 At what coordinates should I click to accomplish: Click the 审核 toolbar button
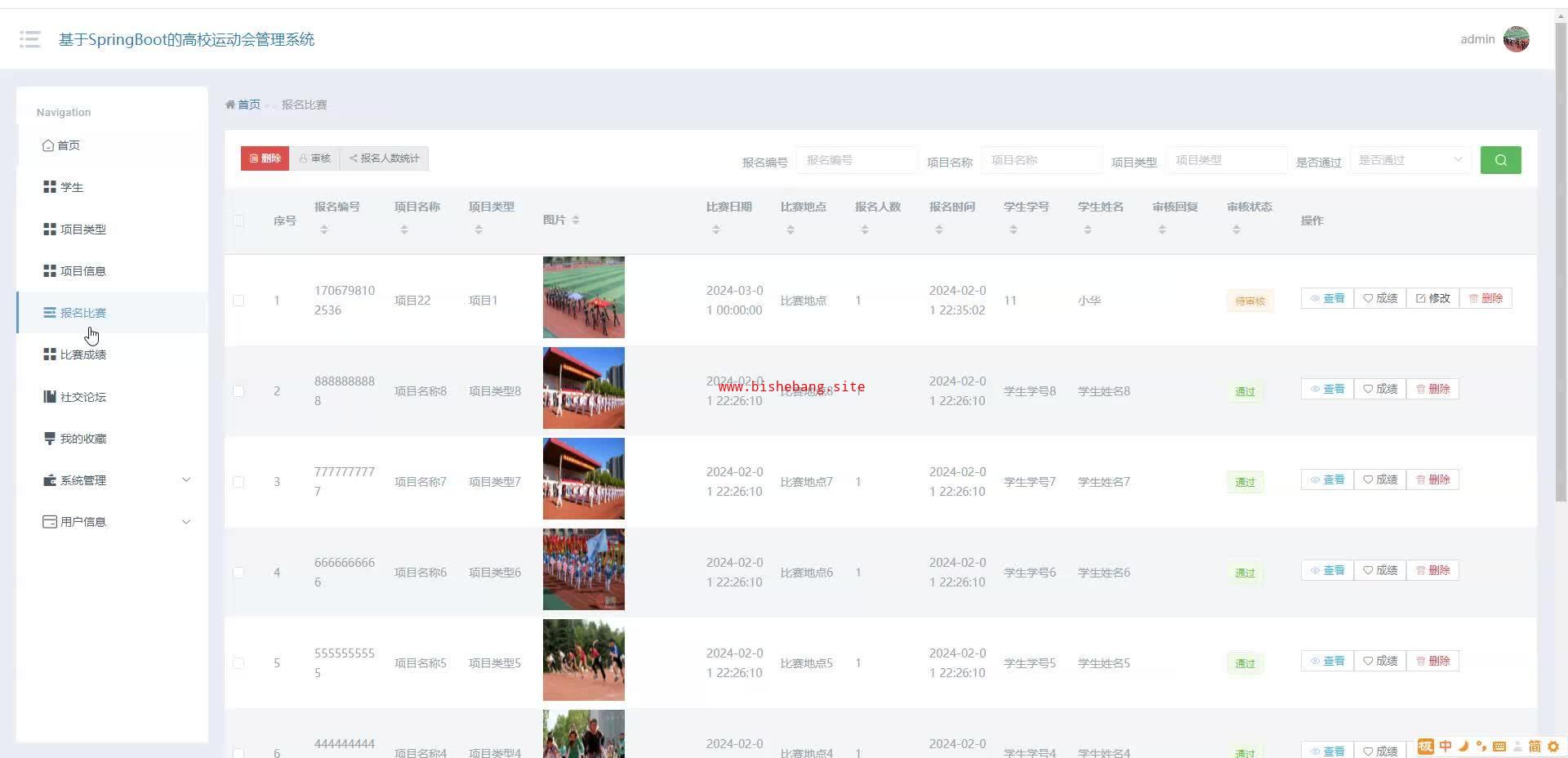coord(314,158)
